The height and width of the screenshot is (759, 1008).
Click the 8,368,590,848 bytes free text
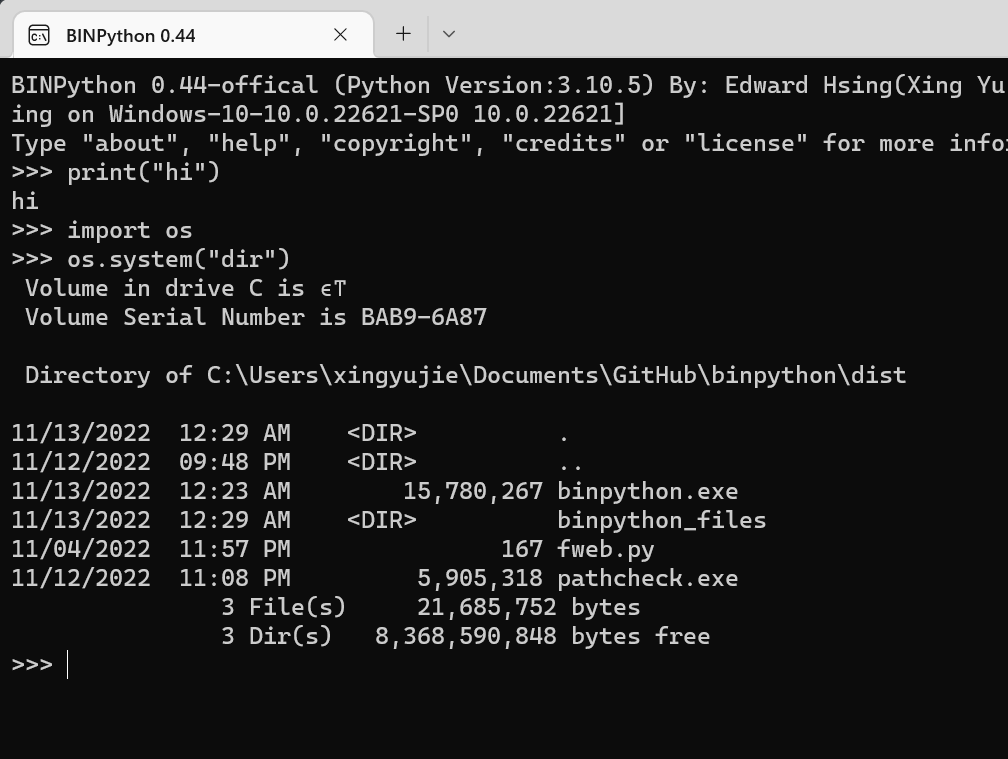(542, 636)
